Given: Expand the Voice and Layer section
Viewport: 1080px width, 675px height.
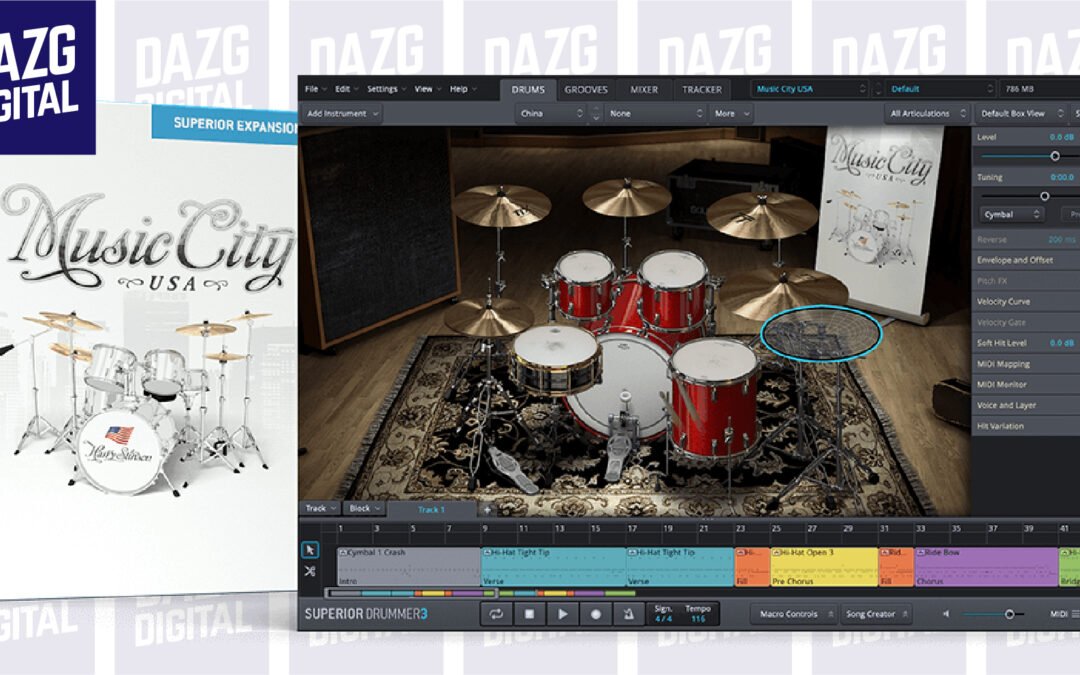Looking at the screenshot, I should click(1026, 405).
